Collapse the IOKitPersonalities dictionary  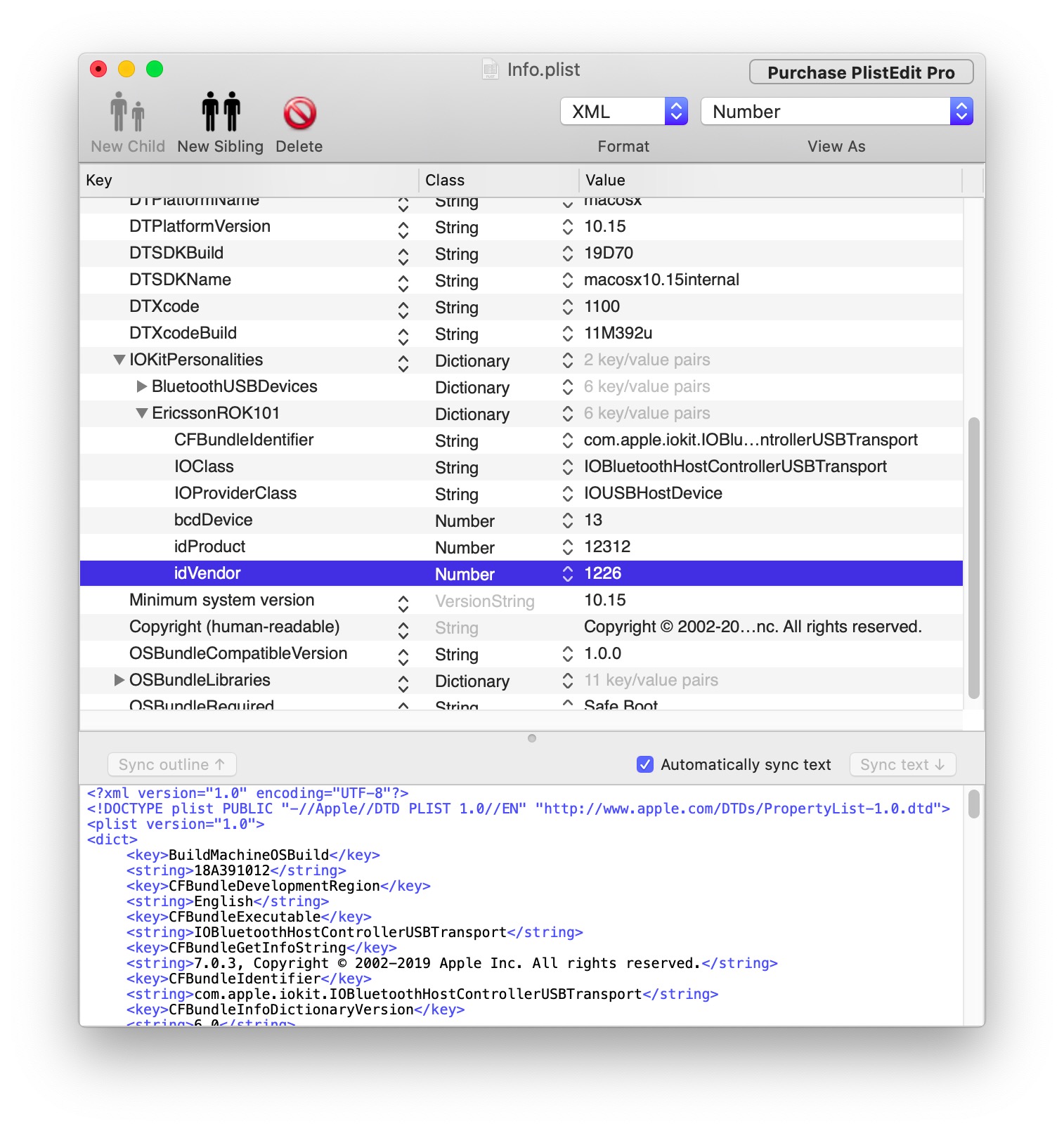[119, 360]
